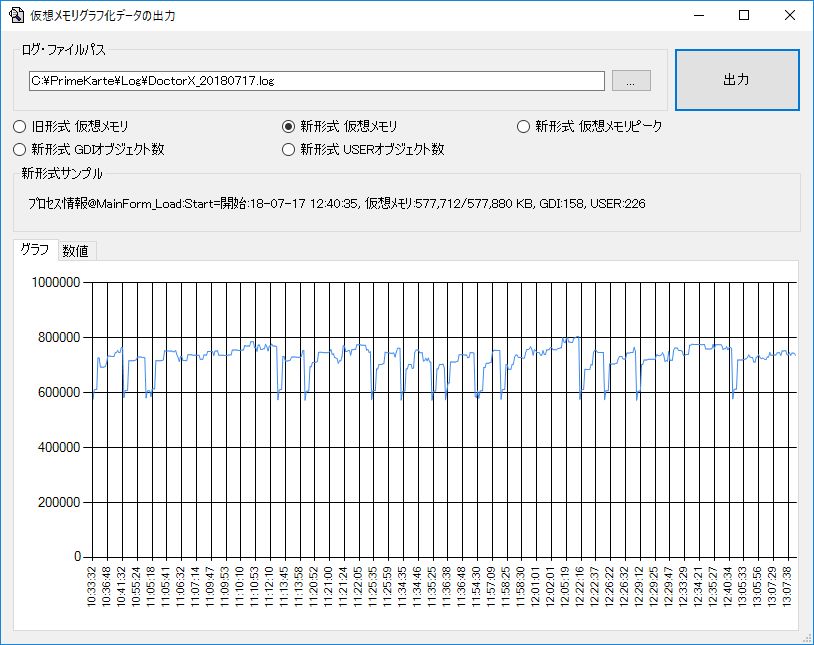Open the 数値 tab

[x=76, y=251]
